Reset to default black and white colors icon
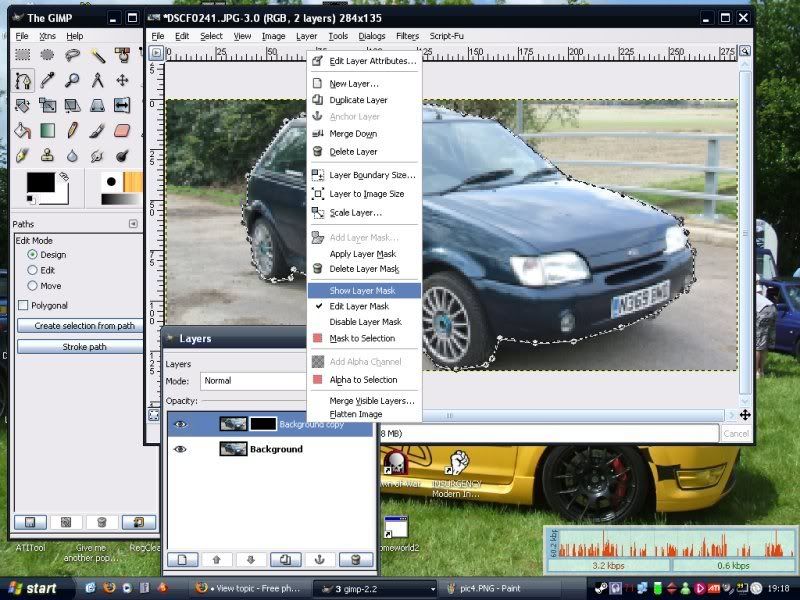Image resolution: width=800 pixels, height=600 pixels. click(31, 199)
